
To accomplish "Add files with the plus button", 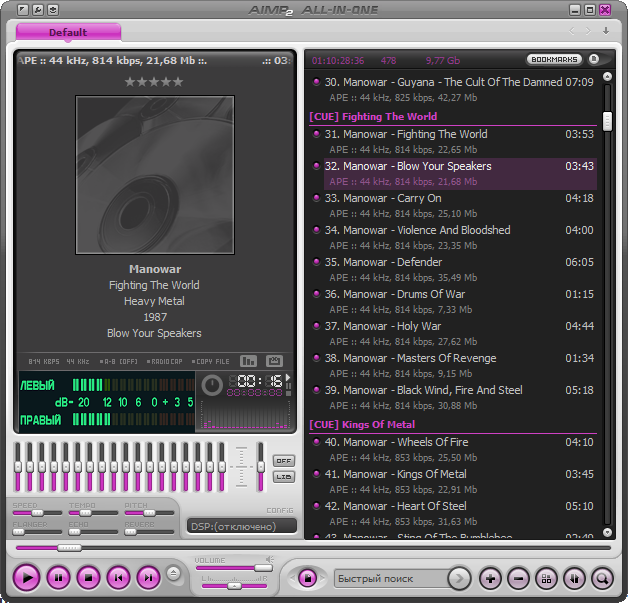I will 490,579.
